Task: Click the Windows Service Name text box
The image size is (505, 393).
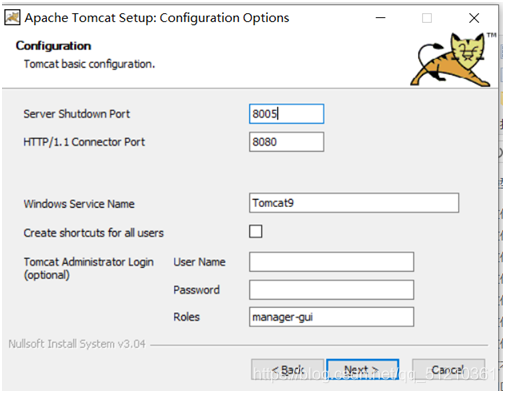Action: 354,203
